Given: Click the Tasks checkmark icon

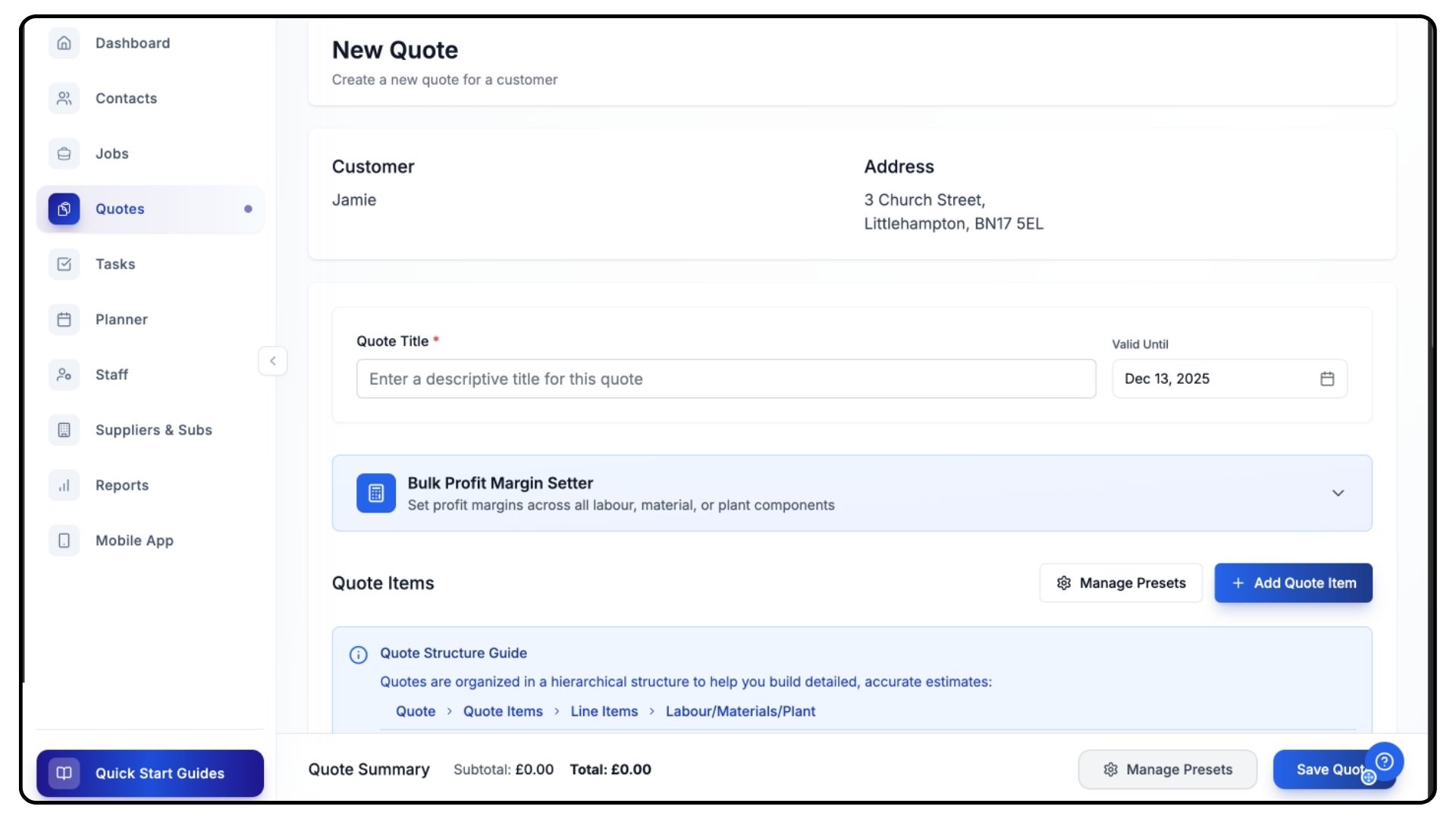Looking at the screenshot, I should coord(64,264).
